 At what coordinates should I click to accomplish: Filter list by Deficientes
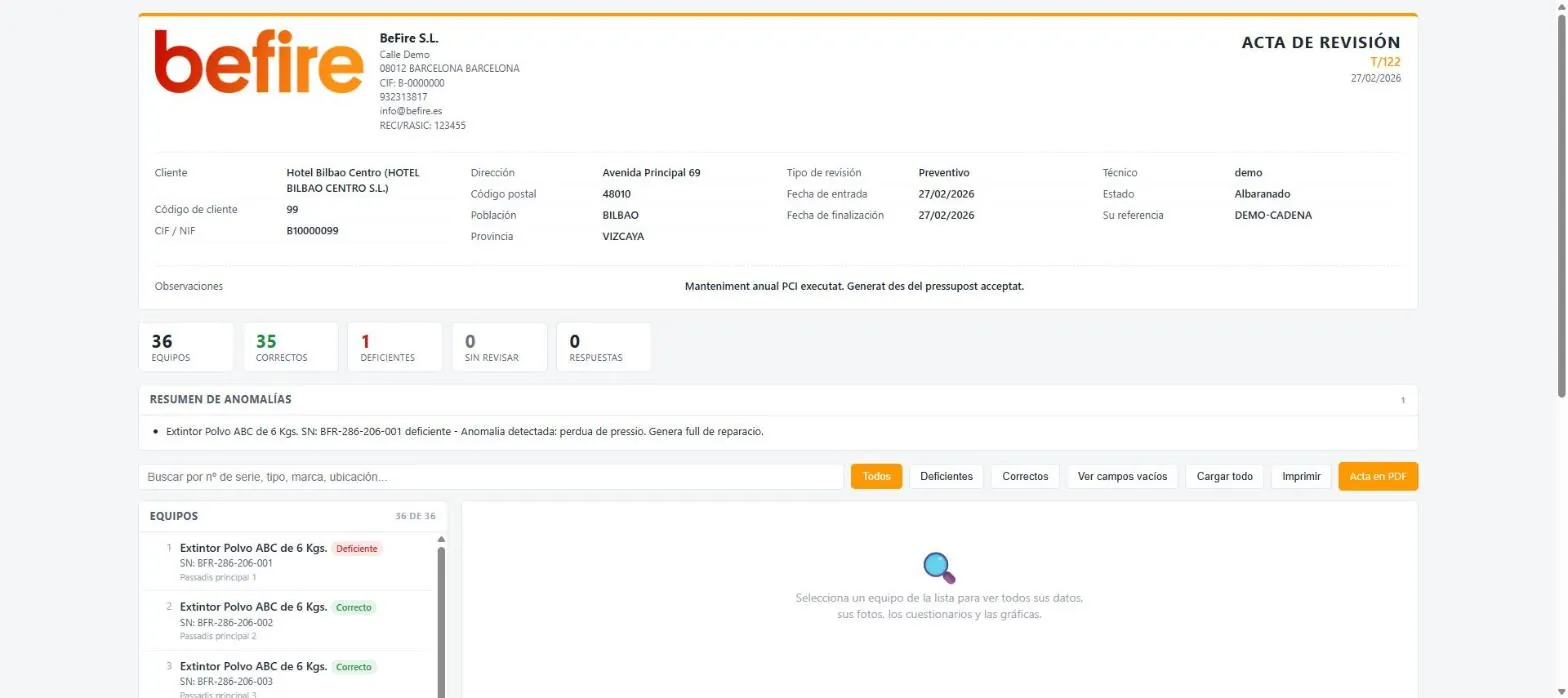[946, 477]
